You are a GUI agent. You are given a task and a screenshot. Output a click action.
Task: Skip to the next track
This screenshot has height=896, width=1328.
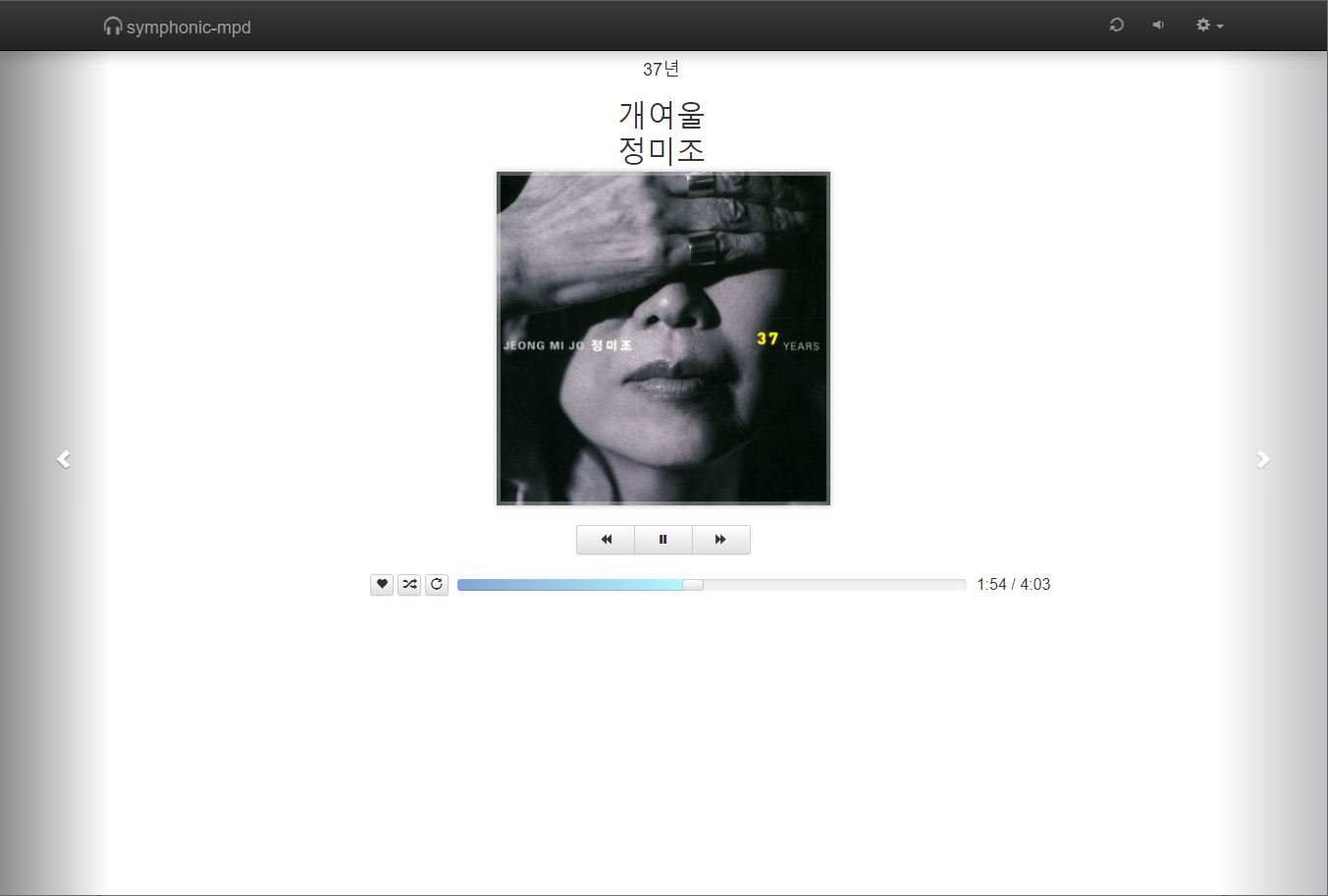click(x=721, y=540)
